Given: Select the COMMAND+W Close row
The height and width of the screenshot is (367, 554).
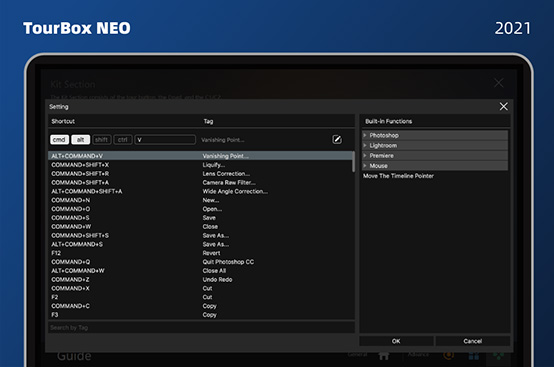Looking at the screenshot, I should click(x=200, y=226).
